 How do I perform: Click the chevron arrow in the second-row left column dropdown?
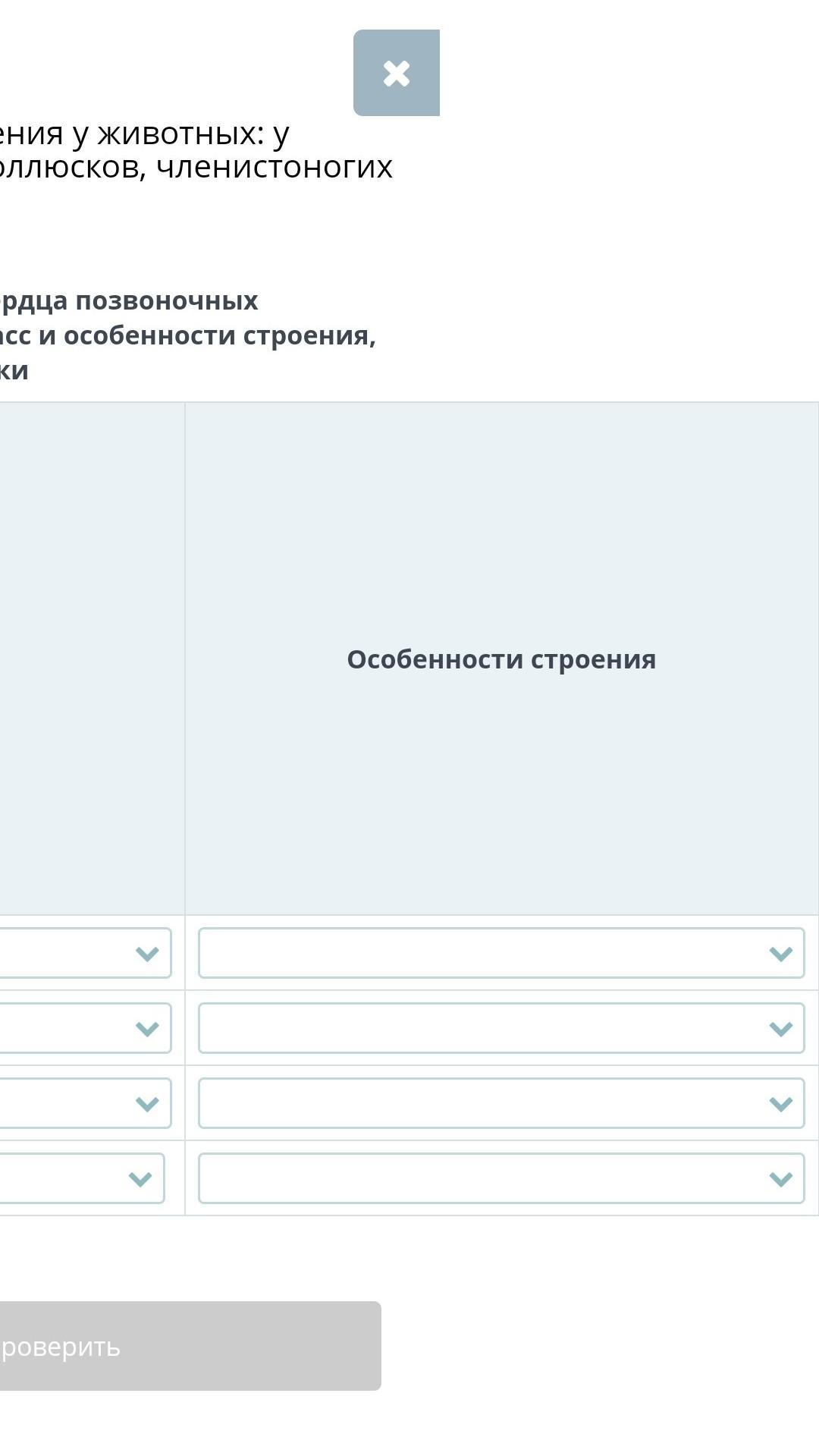click(x=147, y=1029)
